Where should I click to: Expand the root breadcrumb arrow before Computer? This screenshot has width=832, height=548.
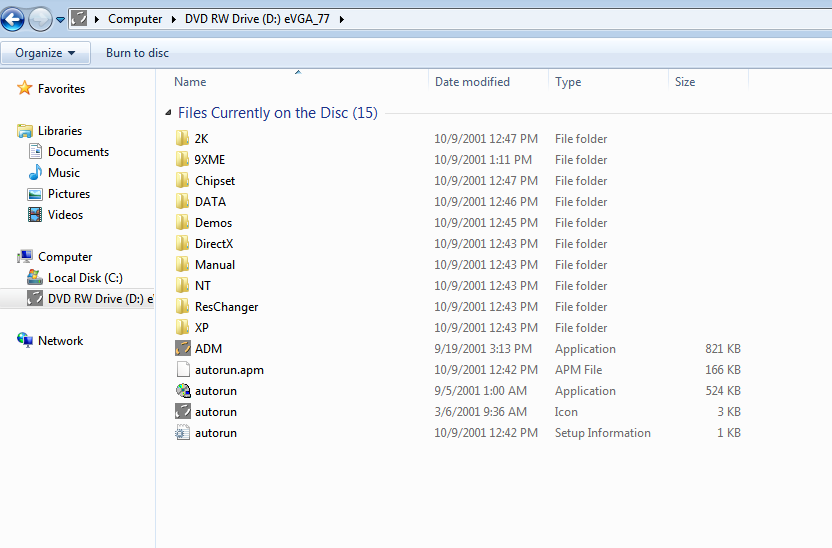tap(97, 19)
